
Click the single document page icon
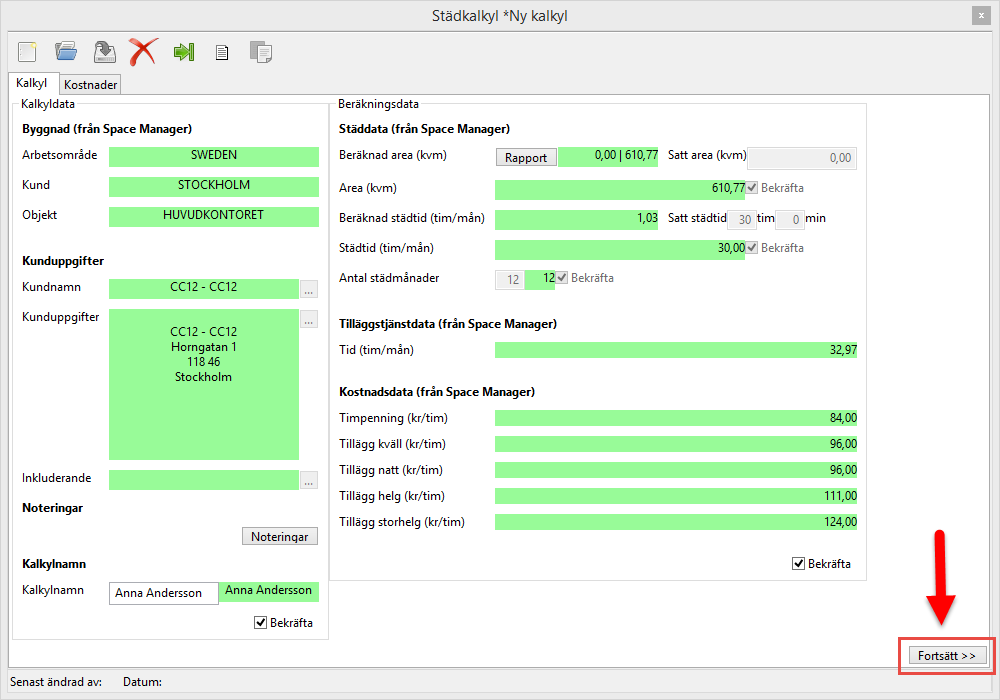click(x=222, y=52)
